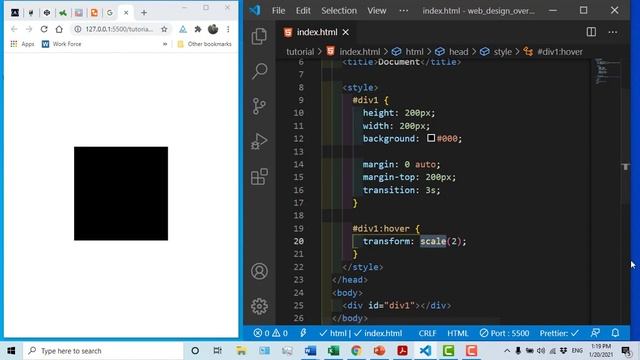The image size is (640, 360).
Task: Open the Other bookmarks folder
Action: tap(204, 44)
